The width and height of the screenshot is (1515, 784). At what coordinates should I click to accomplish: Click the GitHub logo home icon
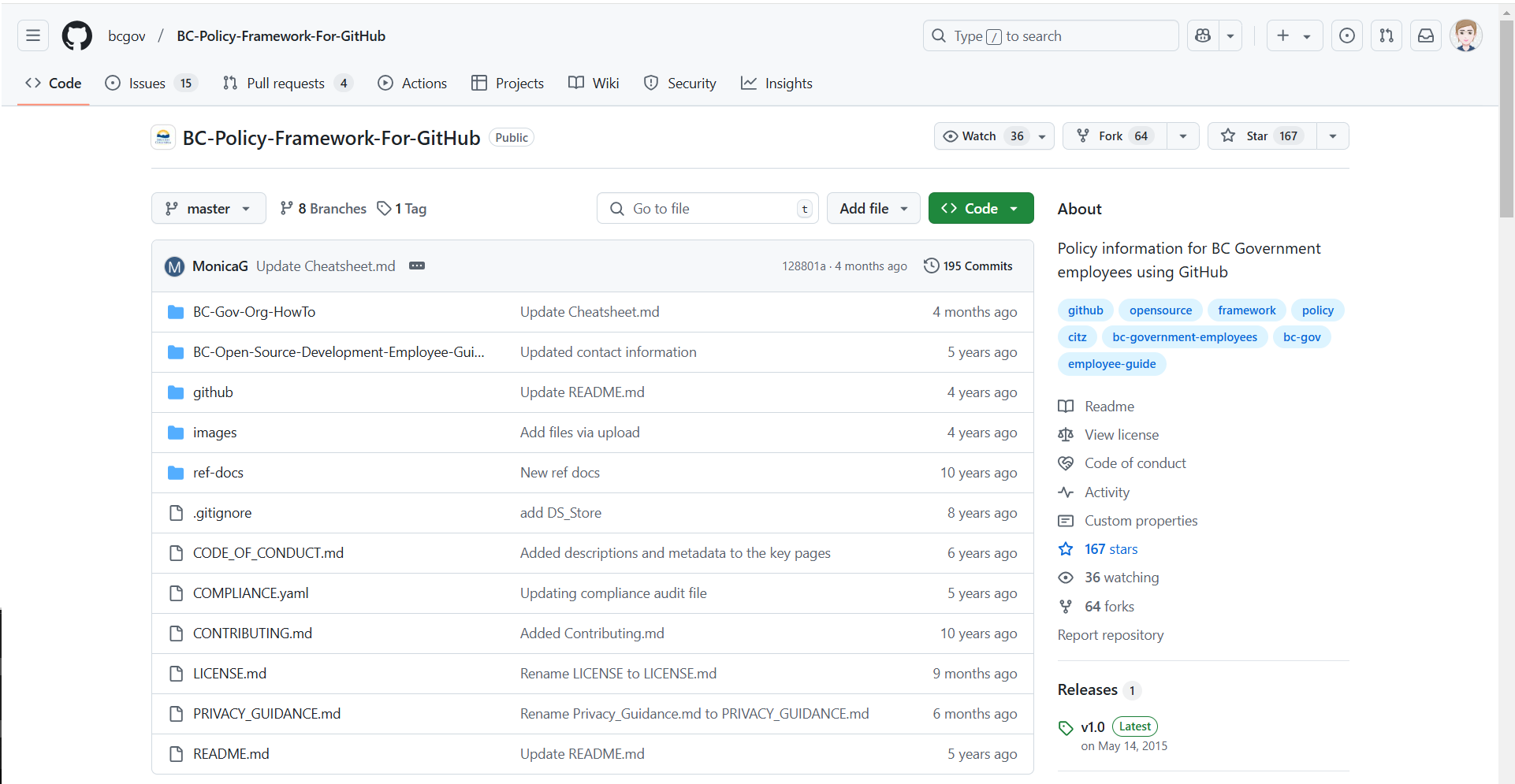[76, 35]
